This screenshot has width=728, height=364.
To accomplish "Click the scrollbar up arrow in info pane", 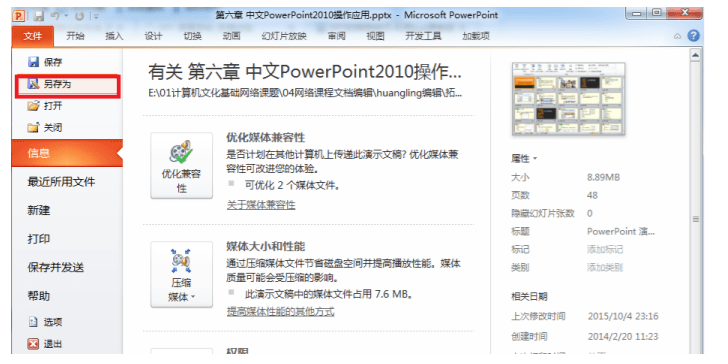I will pyautogui.click(x=695, y=56).
